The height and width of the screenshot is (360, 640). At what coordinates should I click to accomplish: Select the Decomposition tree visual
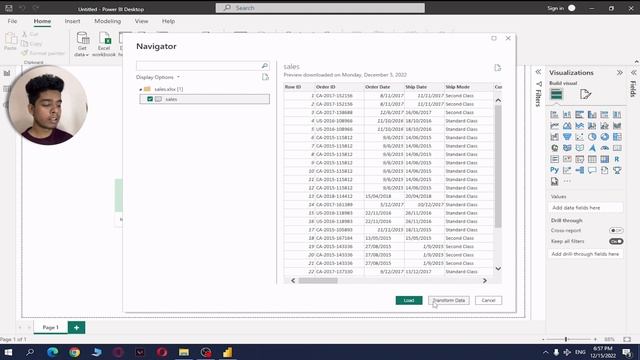click(580, 170)
